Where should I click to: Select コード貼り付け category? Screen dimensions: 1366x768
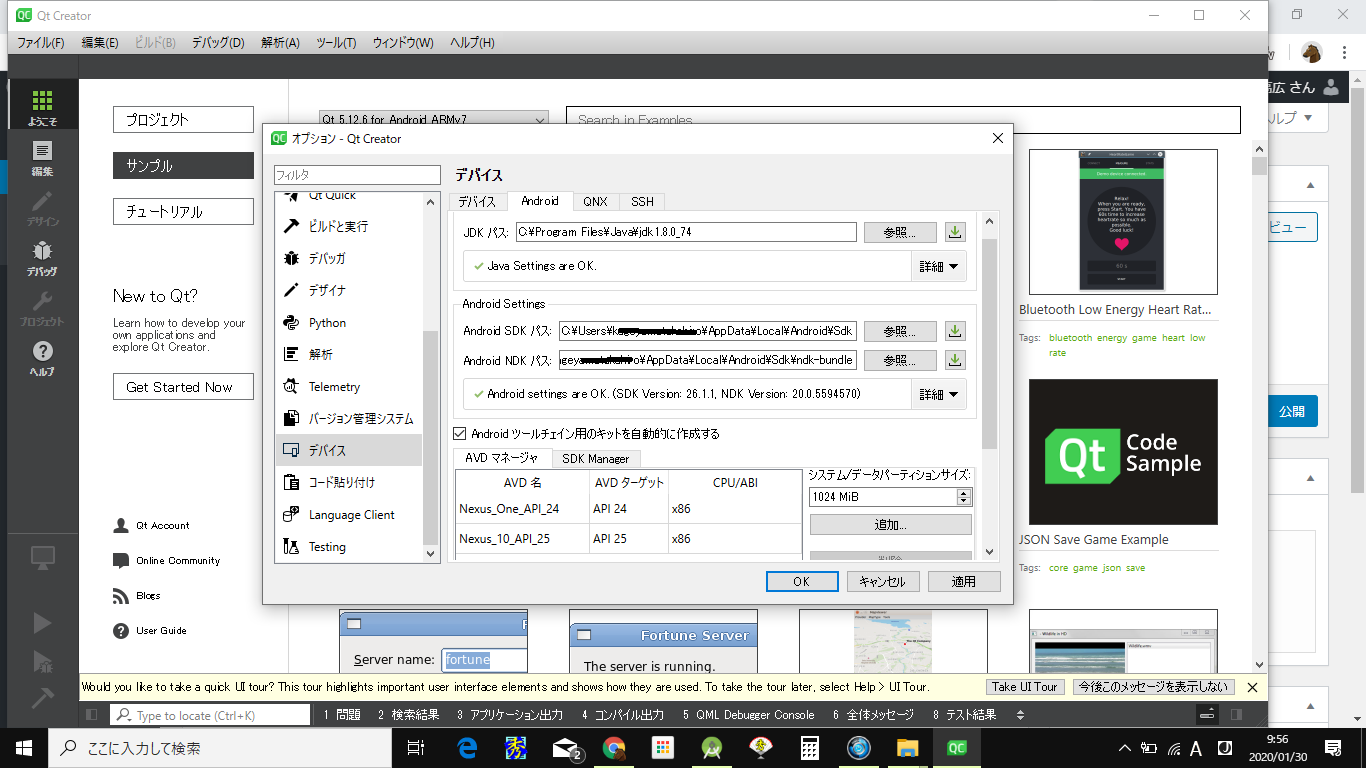[349, 483]
